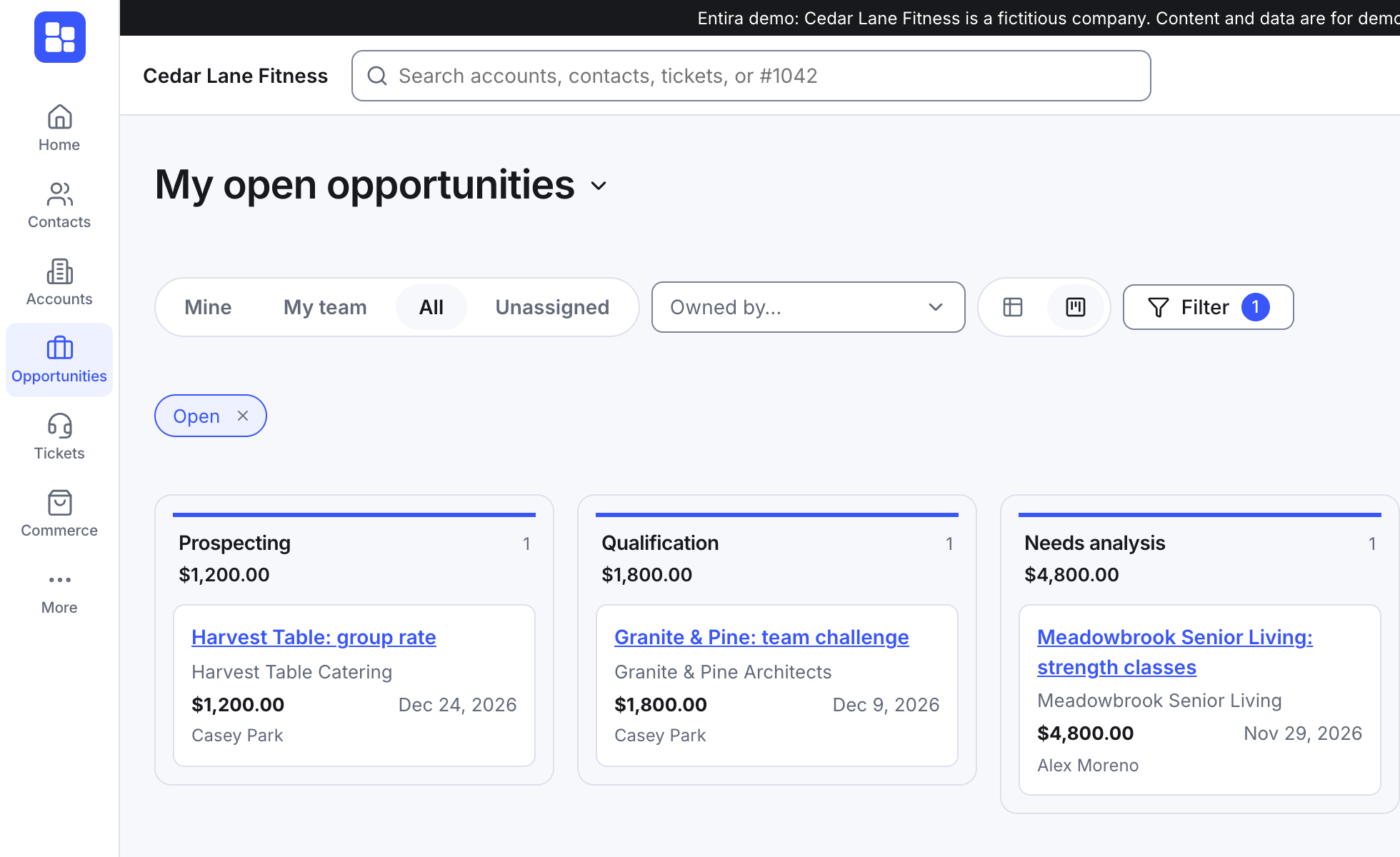Image resolution: width=1400 pixels, height=857 pixels.
Task: Go to Home in the sidebar
Action: 59,129
